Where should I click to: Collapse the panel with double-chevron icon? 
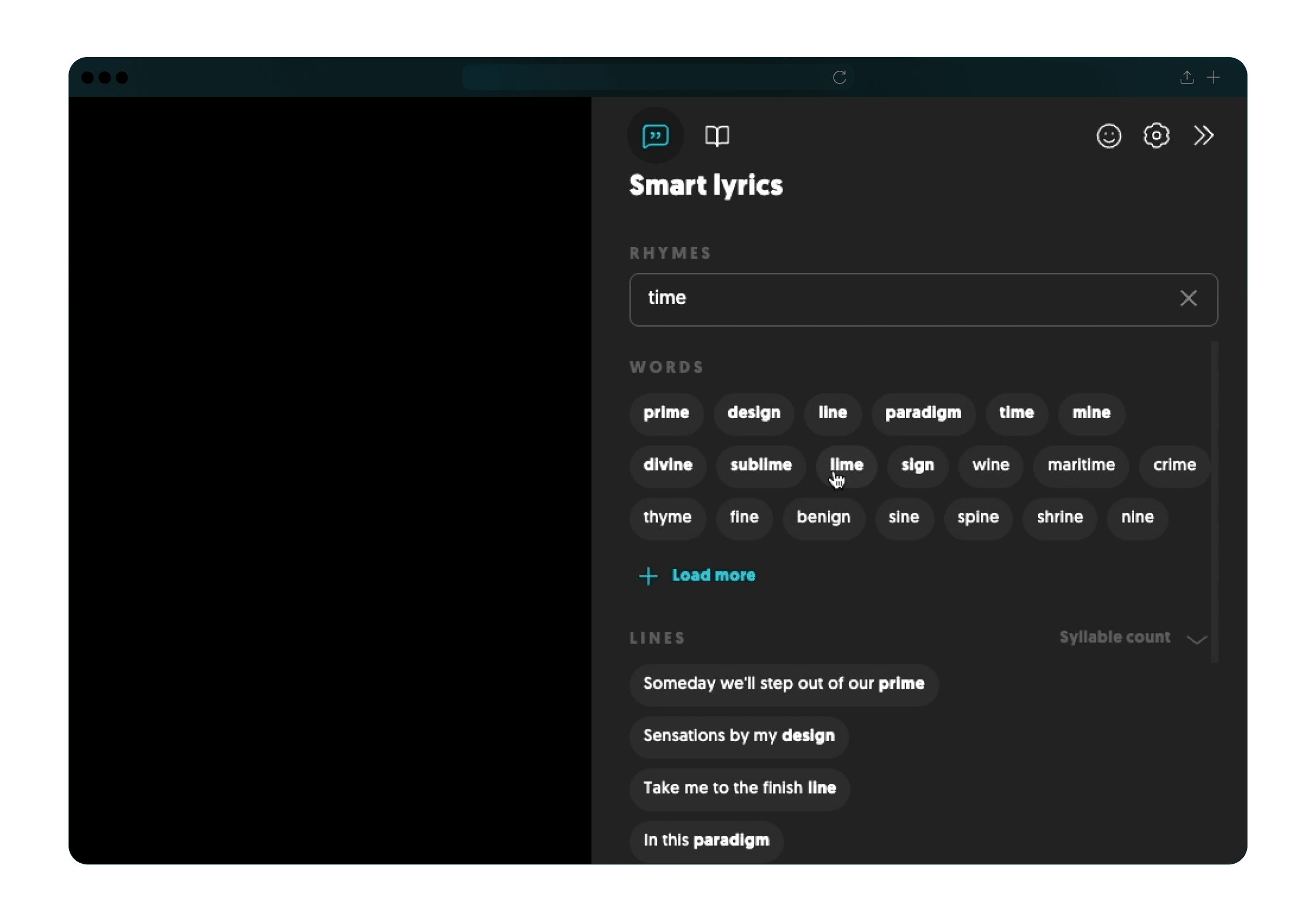[x=1203, y=136]
